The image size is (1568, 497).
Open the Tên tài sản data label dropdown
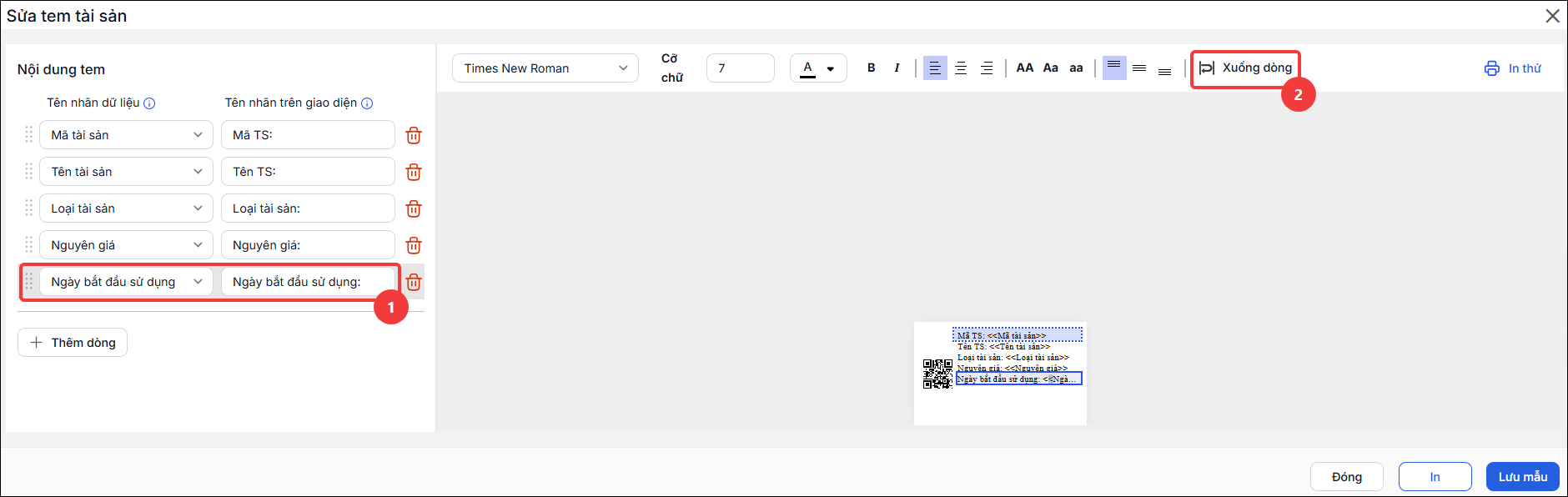point(126,172)
